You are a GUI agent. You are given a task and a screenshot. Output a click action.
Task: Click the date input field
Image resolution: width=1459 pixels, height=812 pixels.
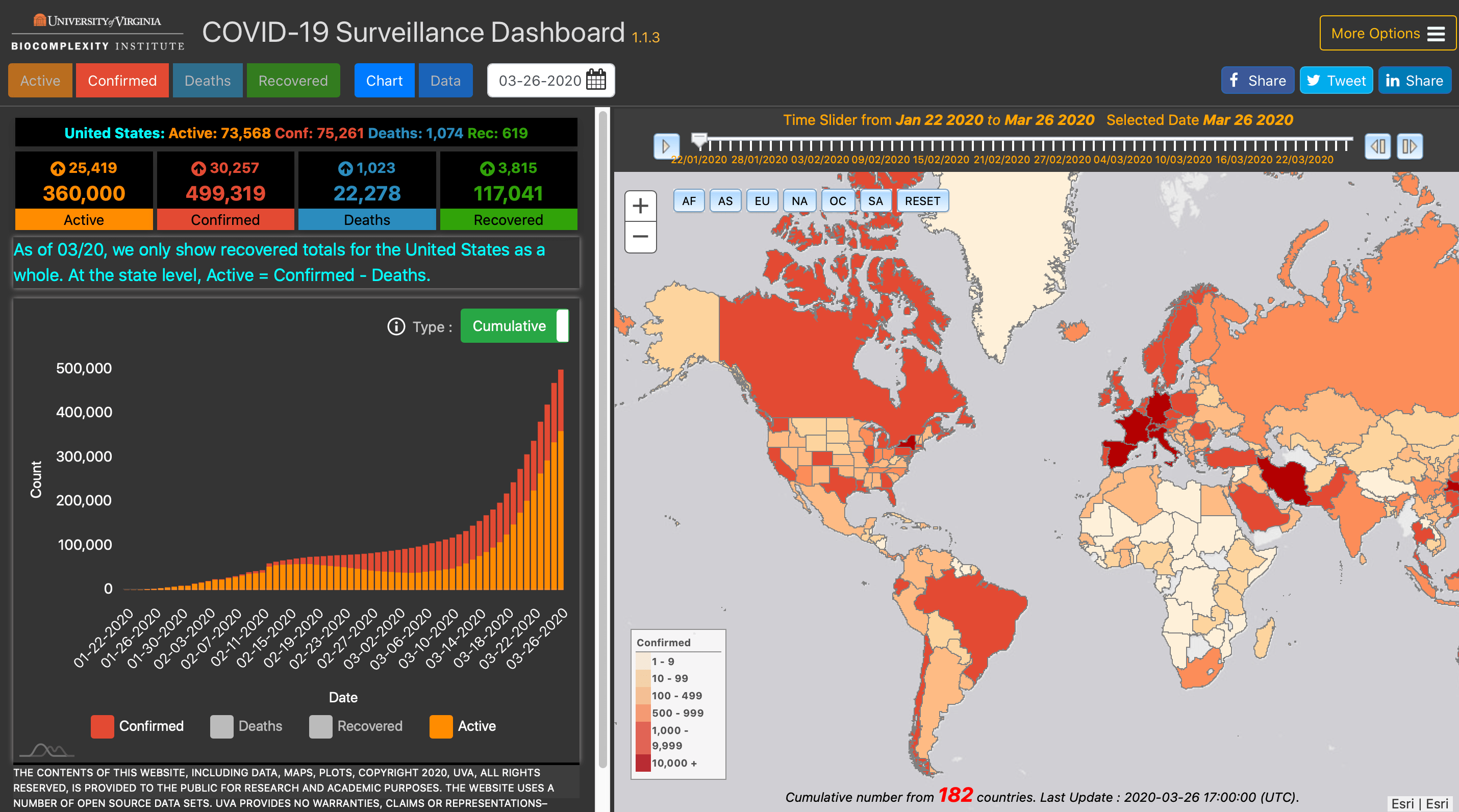click(539, 81)
